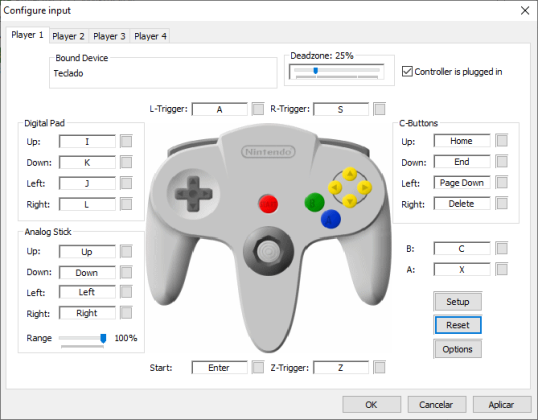This screenshot has height=420, width=538.
Task: Select the Analog Stick Left field
Action: [87, 292]
